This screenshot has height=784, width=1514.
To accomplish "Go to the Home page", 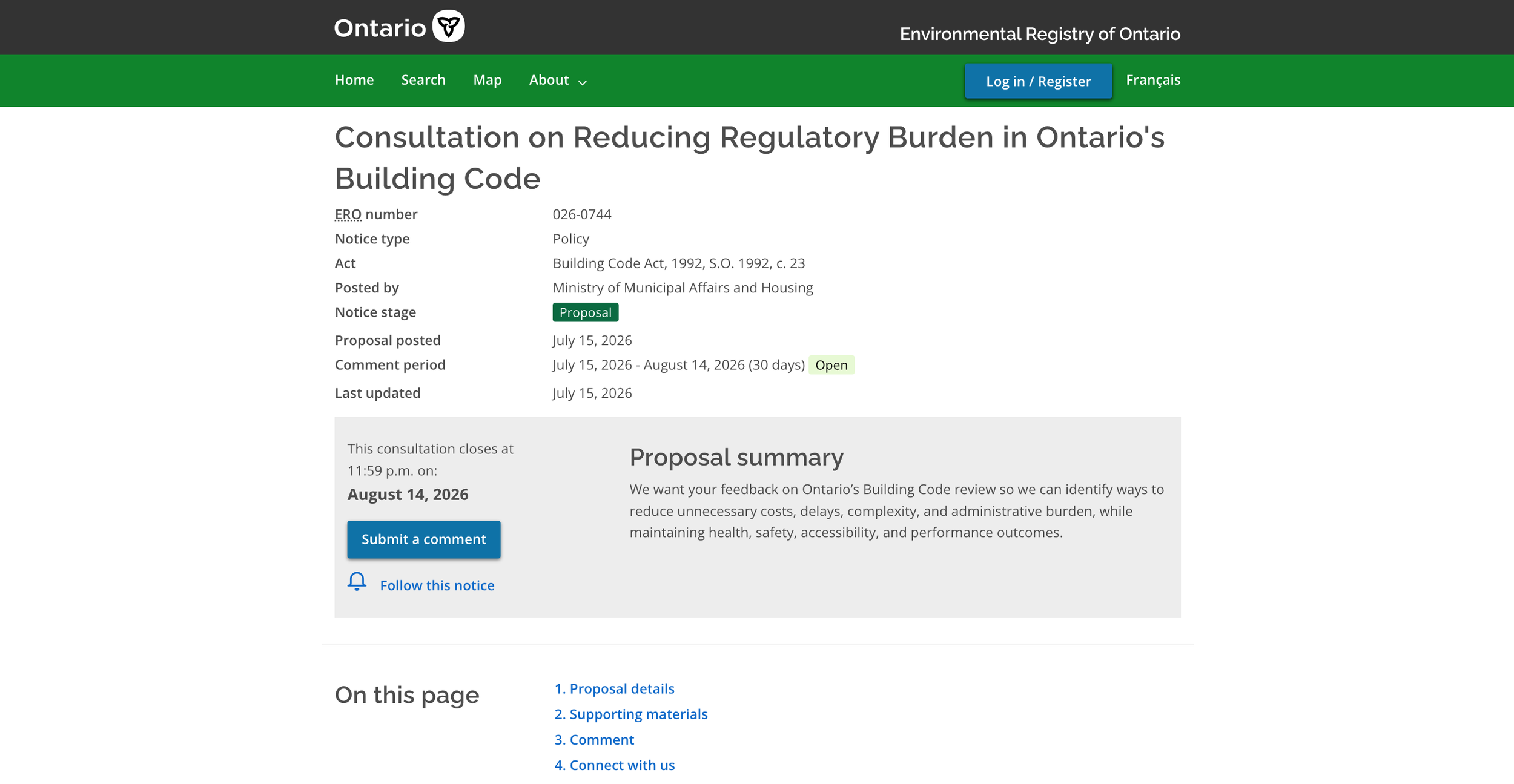I will [354, 80].
